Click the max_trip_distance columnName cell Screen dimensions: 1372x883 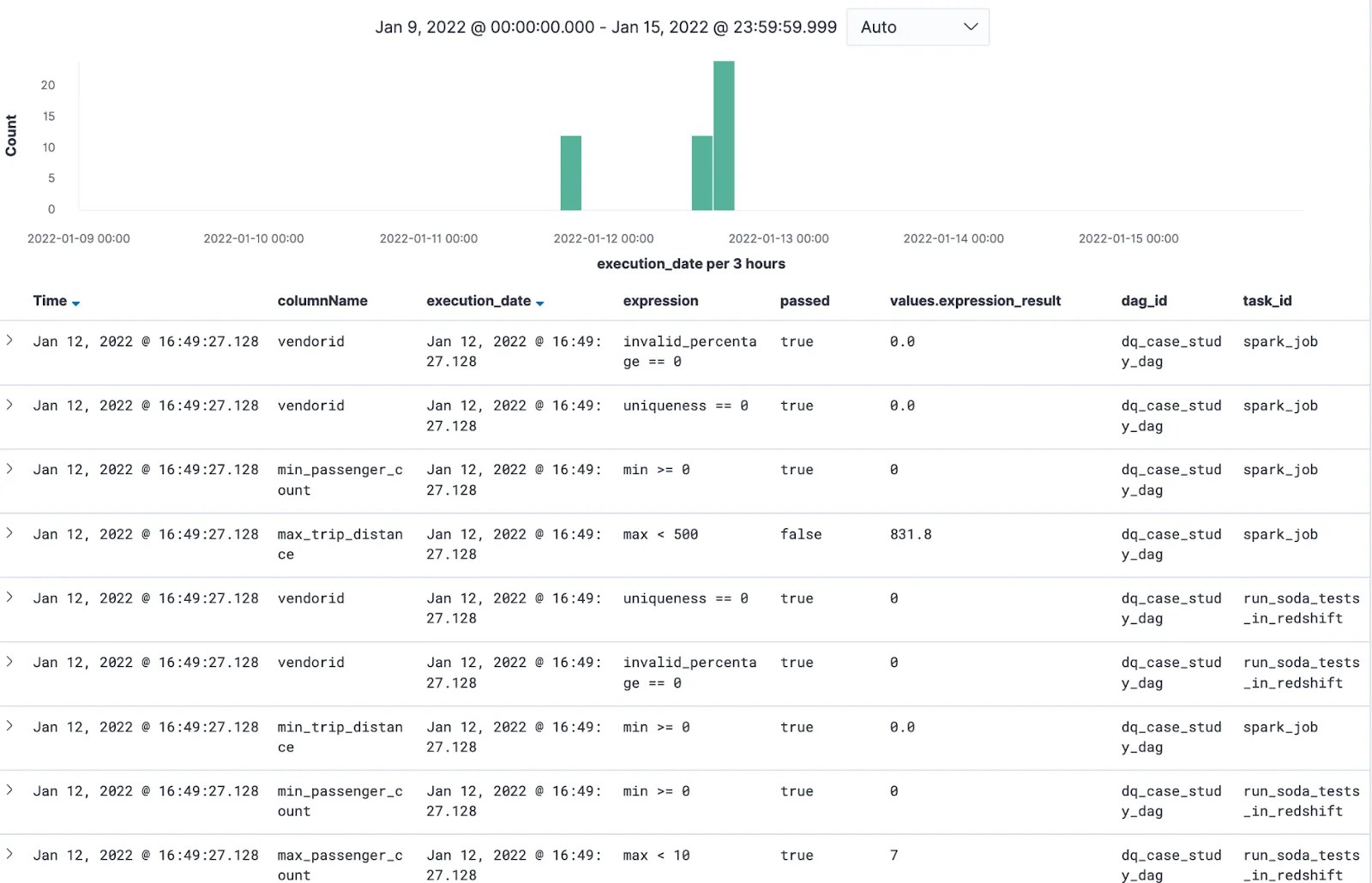click(340, 544)
